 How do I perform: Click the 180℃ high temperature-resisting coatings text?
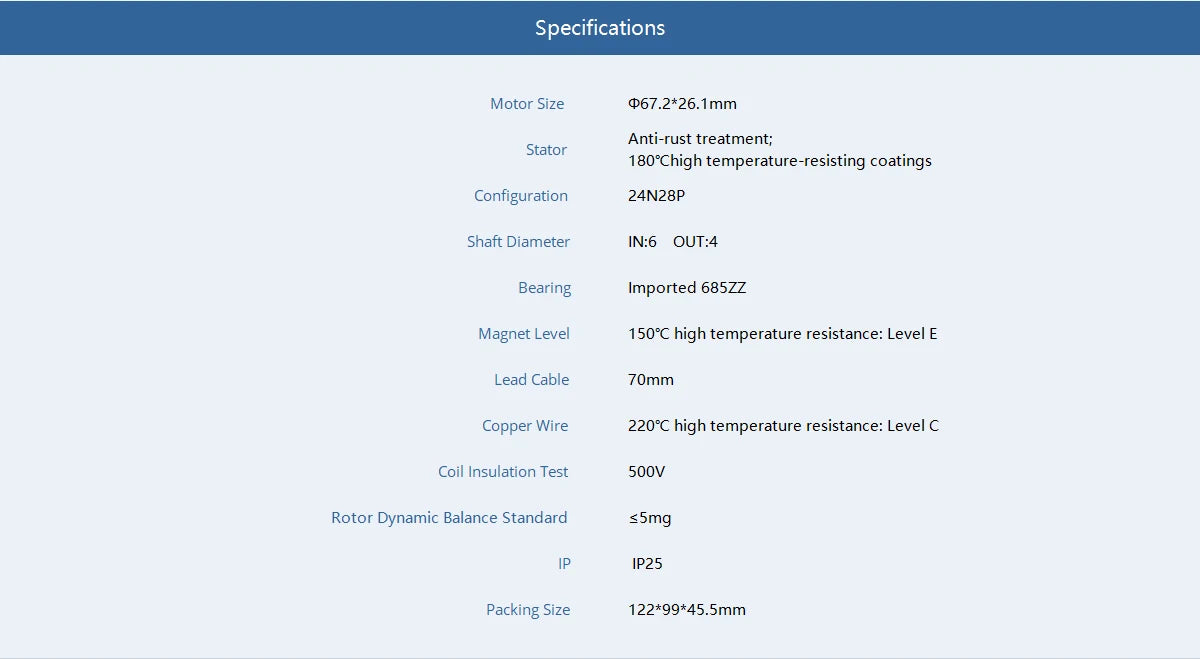pos(779,161)
